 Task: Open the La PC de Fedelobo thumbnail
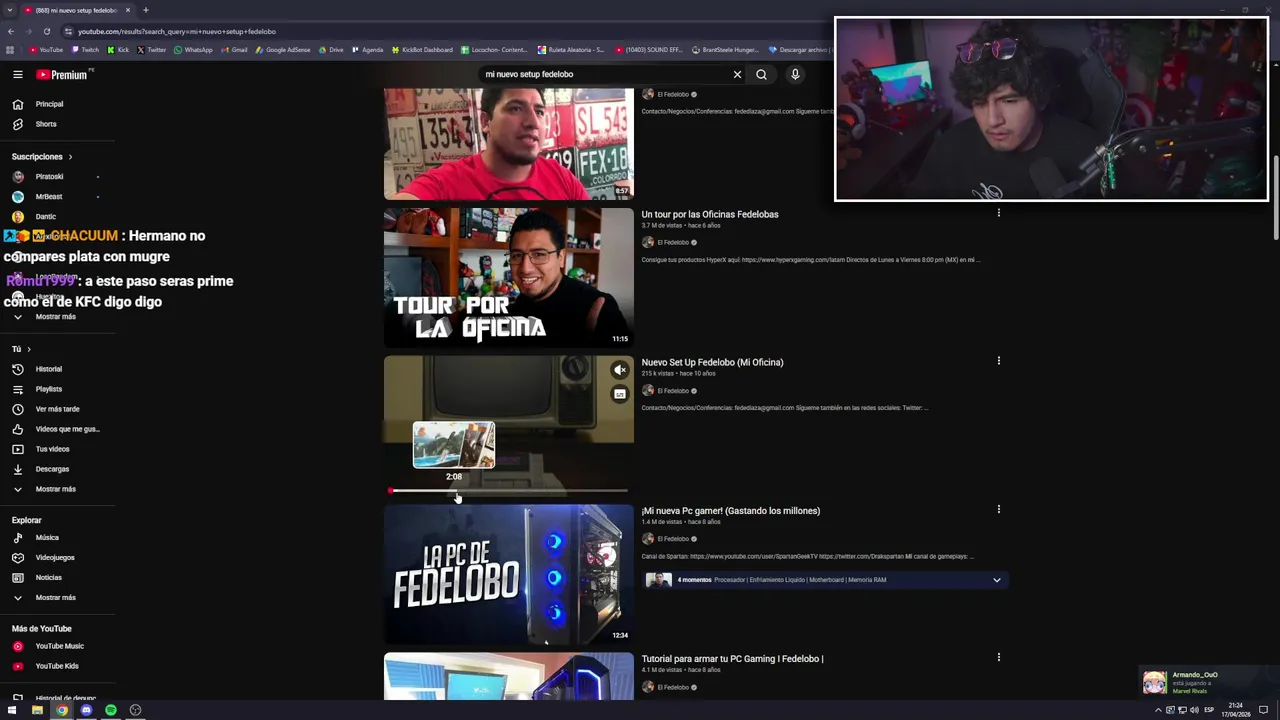click(x=509, y=574)
